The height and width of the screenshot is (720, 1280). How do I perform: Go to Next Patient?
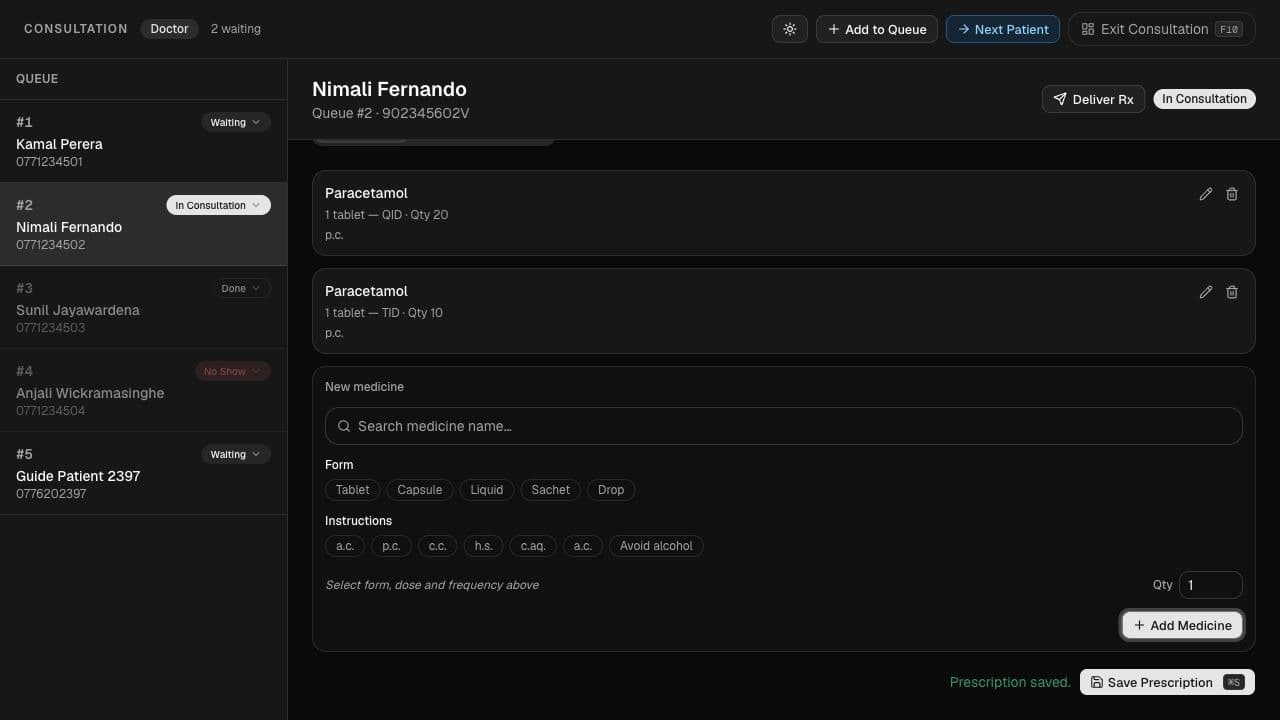coord(1003,29)
